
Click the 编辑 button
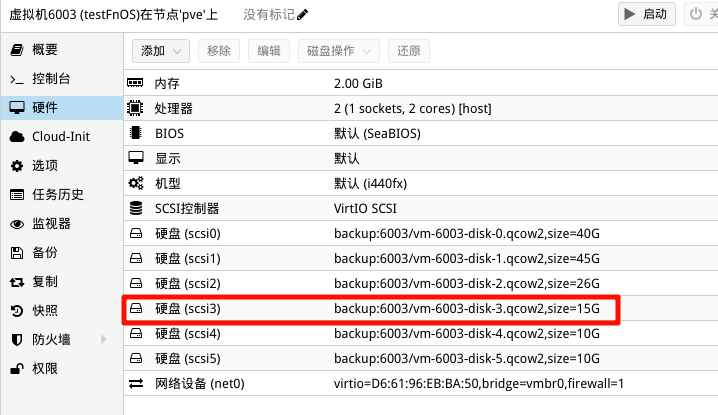coord(268,51)
